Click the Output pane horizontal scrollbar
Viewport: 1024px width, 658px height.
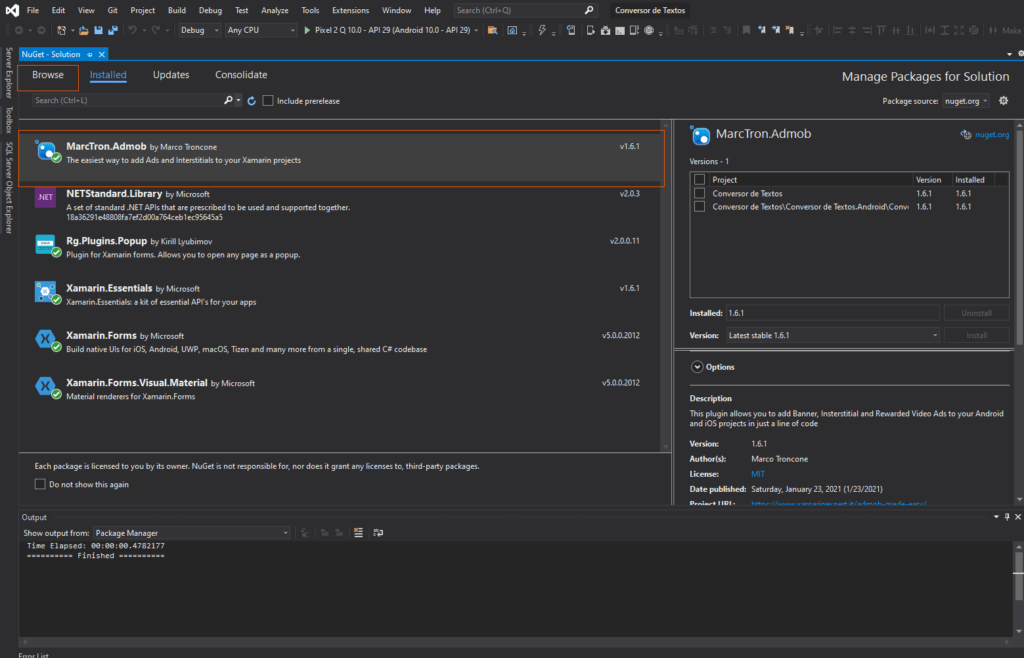(516, 642)
